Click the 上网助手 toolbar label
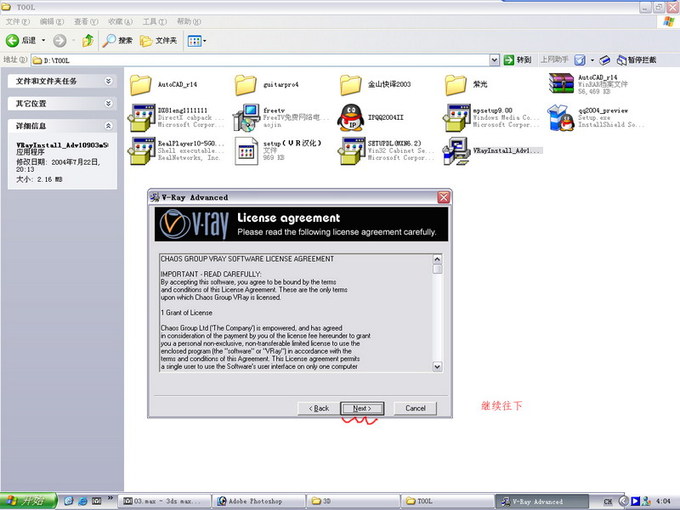 (554, 59)
